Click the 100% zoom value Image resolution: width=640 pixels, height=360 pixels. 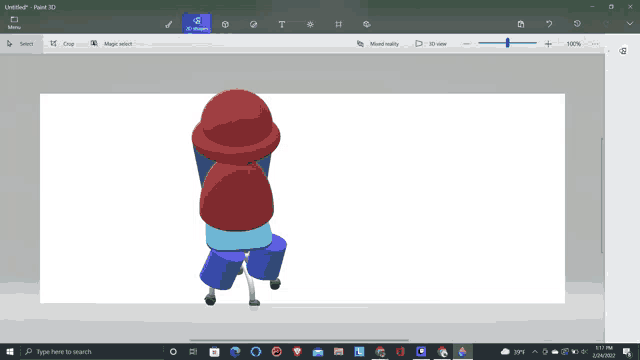[573, 44]
